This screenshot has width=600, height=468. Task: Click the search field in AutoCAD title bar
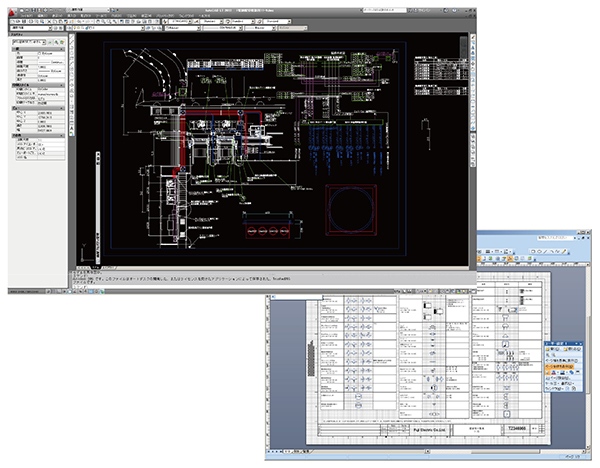[x=384, y=10]
